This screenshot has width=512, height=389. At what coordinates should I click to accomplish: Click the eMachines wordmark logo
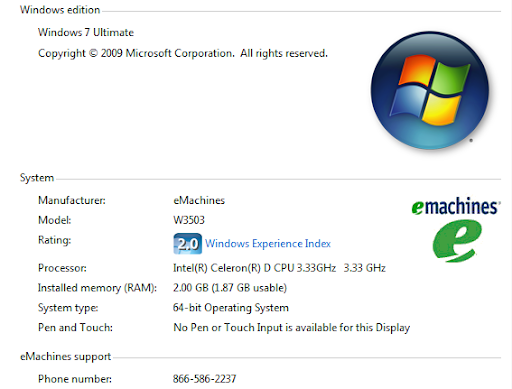tap(456, 206)
